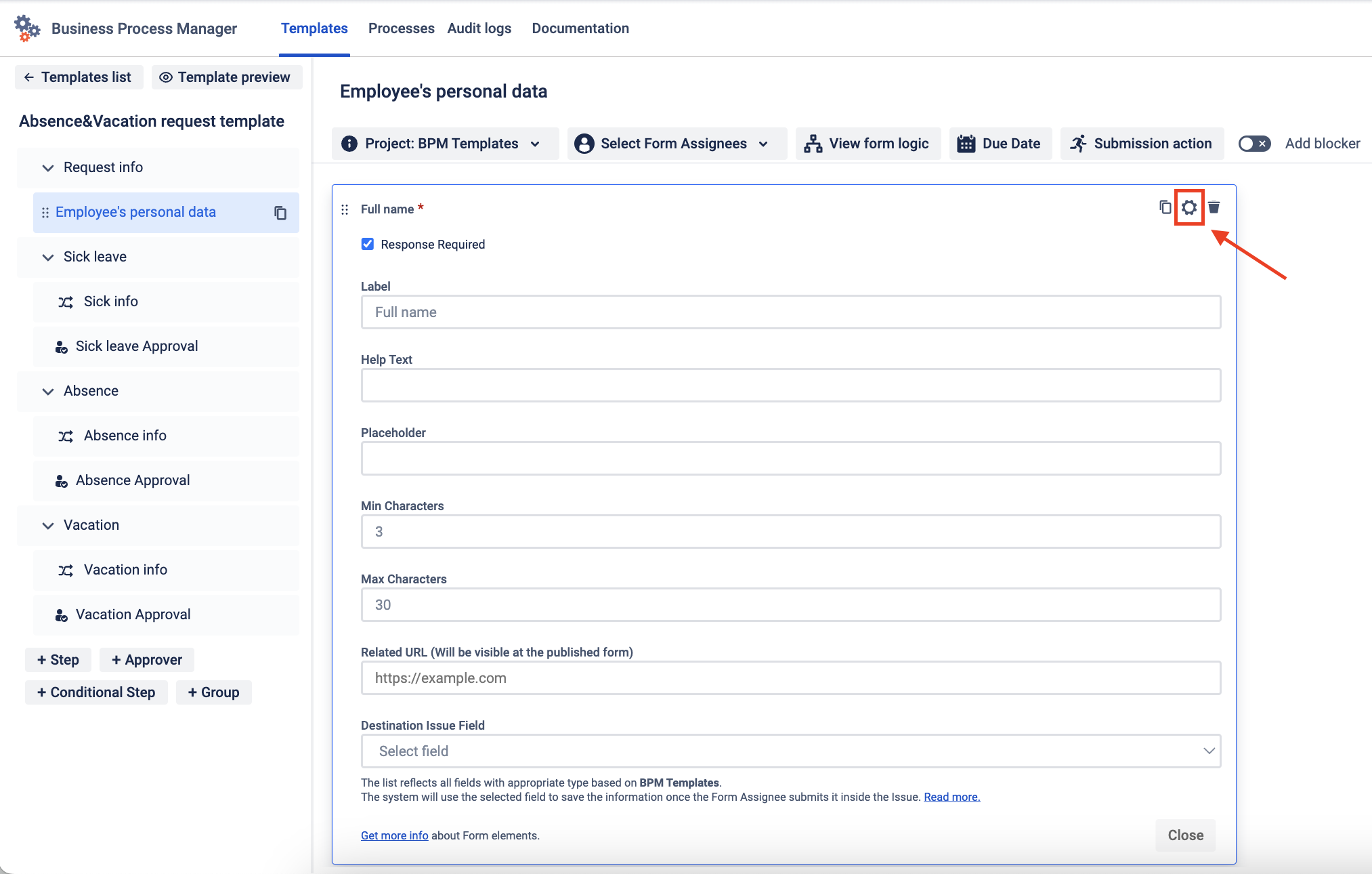
Task: Open View form logic
Action: click(867, 144)
